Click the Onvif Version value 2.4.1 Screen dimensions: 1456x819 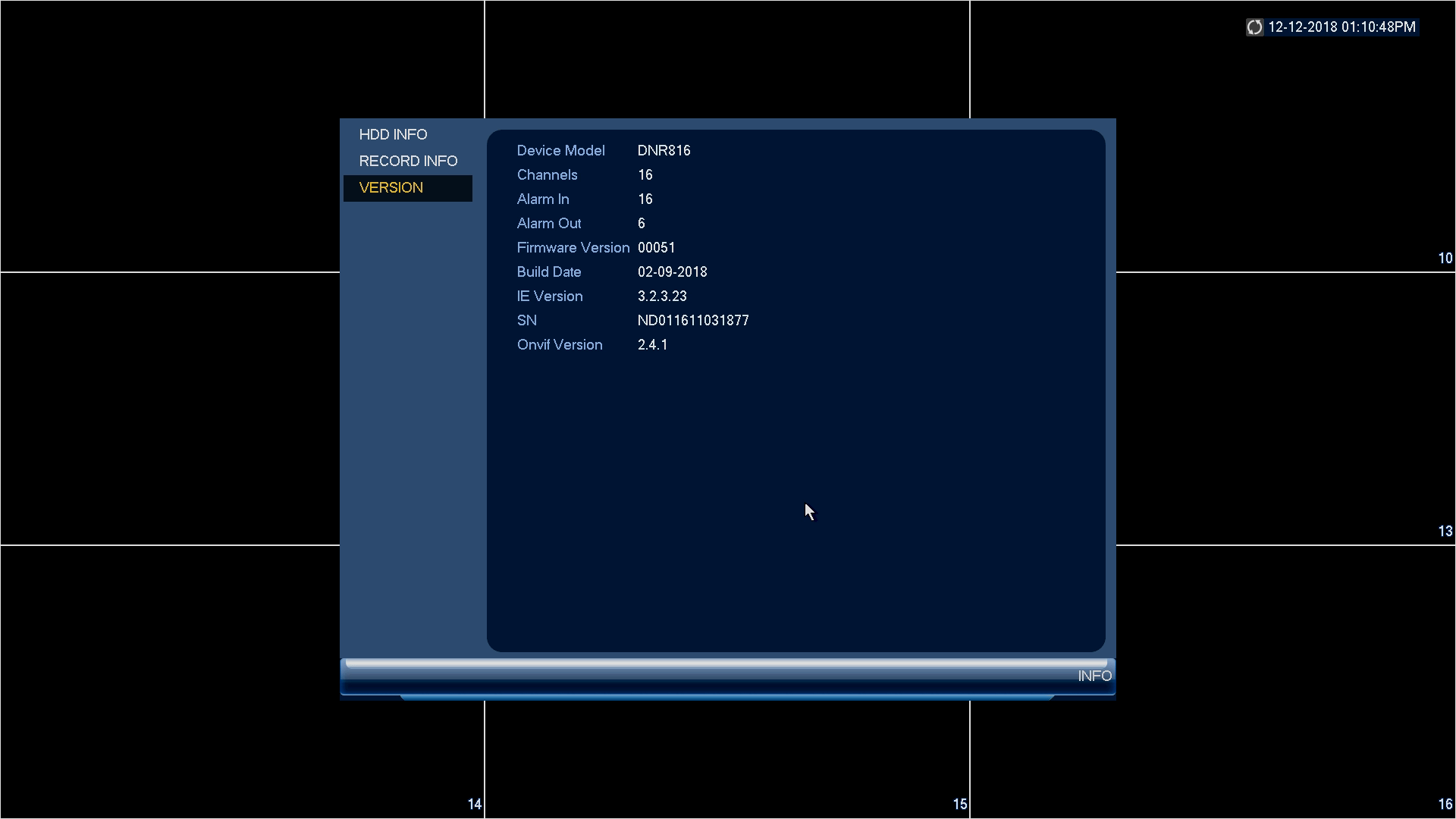coord(652,344)
